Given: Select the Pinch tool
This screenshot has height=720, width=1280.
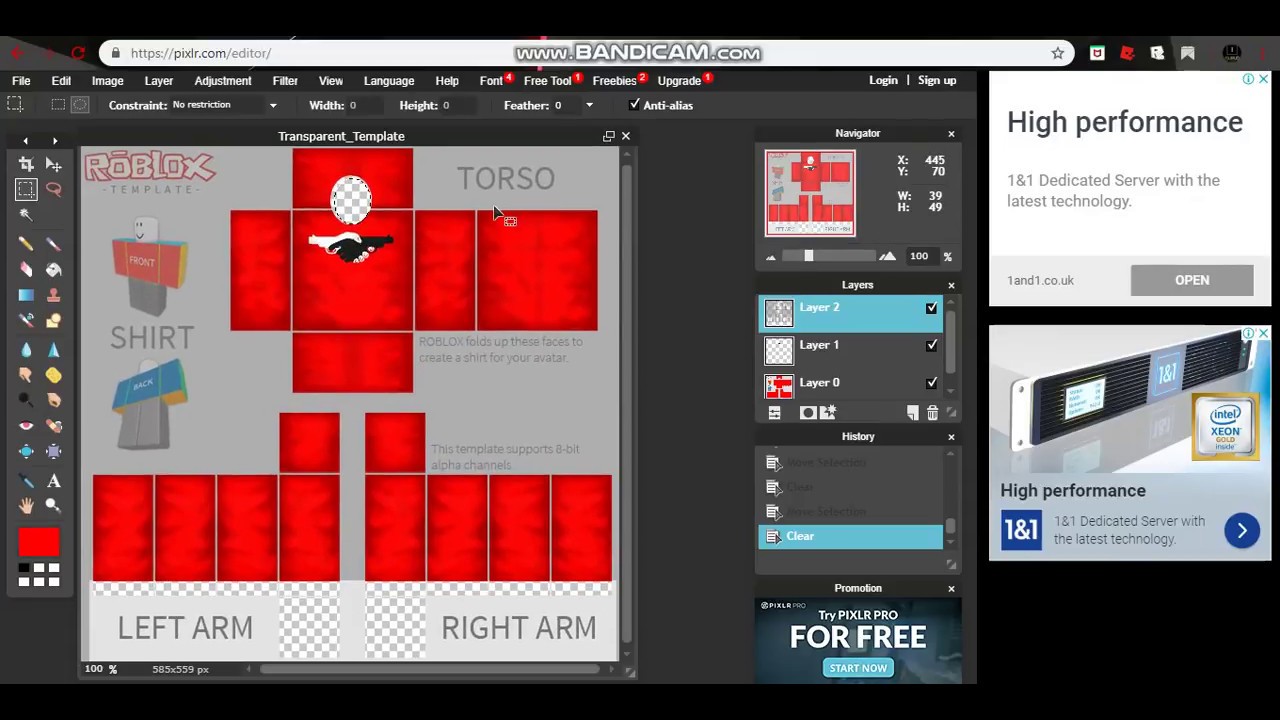Looking at the screenshot, I should (54, 451).
